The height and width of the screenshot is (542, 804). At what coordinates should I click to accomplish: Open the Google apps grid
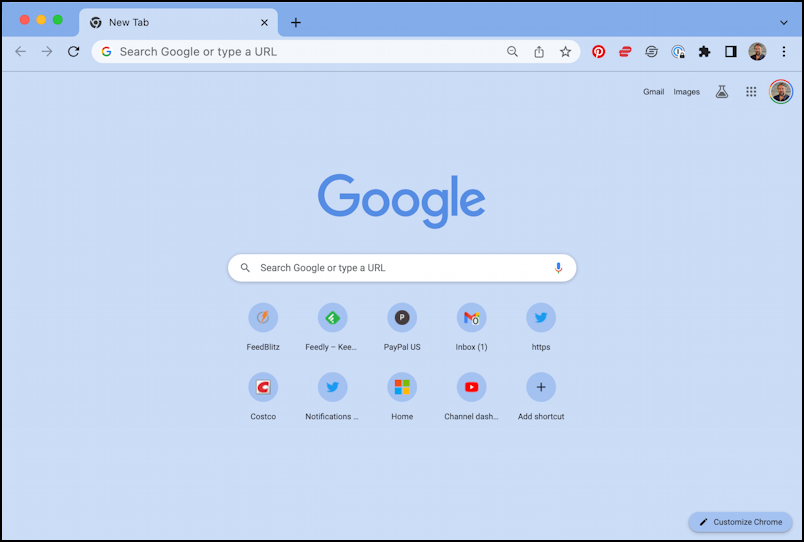point(751,92)
